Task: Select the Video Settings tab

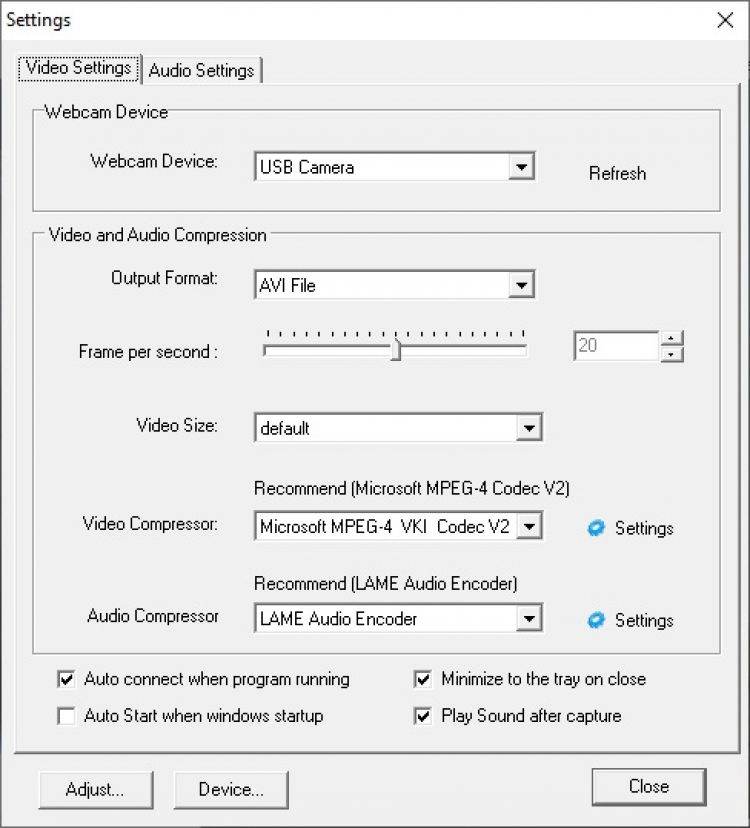Action: coord(79,68)
